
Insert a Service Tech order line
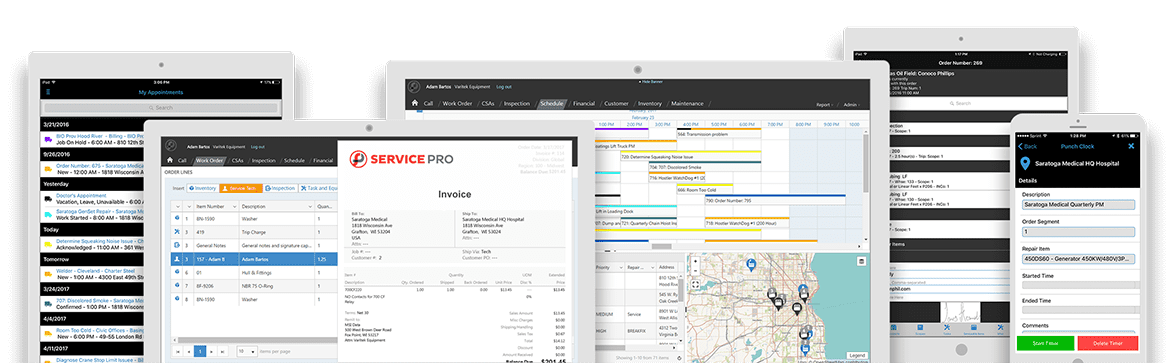[x=240, y=188]
